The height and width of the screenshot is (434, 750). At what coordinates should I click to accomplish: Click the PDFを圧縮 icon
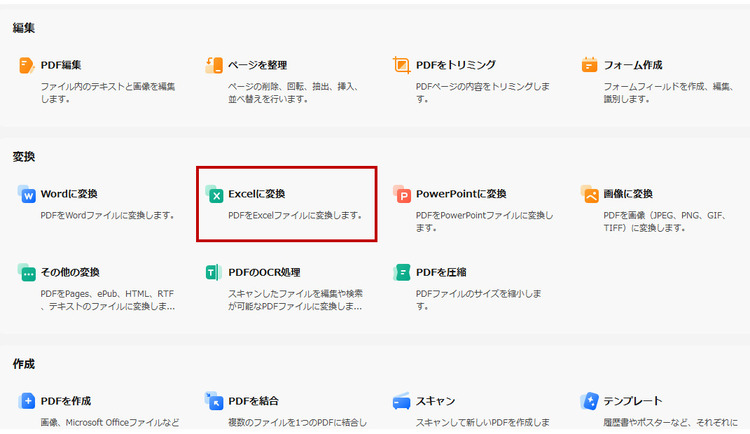pyautogui.click(x=402, y=272)
